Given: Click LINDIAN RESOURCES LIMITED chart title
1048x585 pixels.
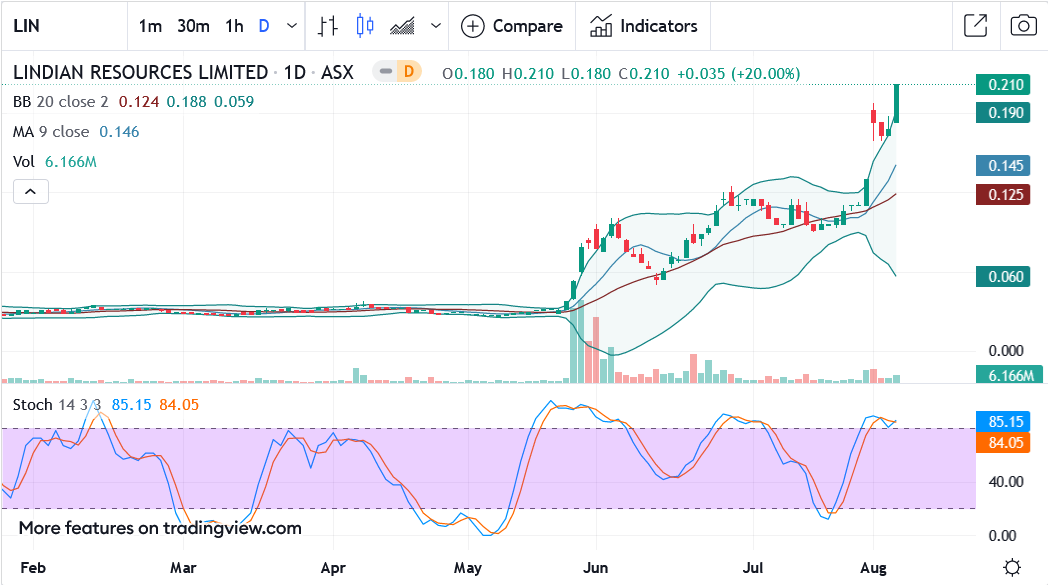Looking at the screenshot, I should pyautogui.click(x=140, y=72).
